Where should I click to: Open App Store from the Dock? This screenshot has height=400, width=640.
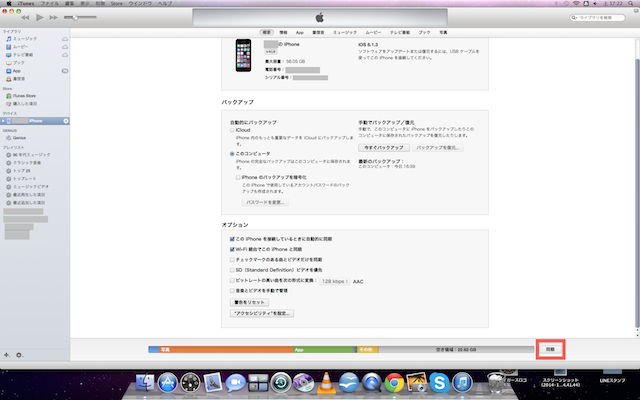[x=168, y=382]
